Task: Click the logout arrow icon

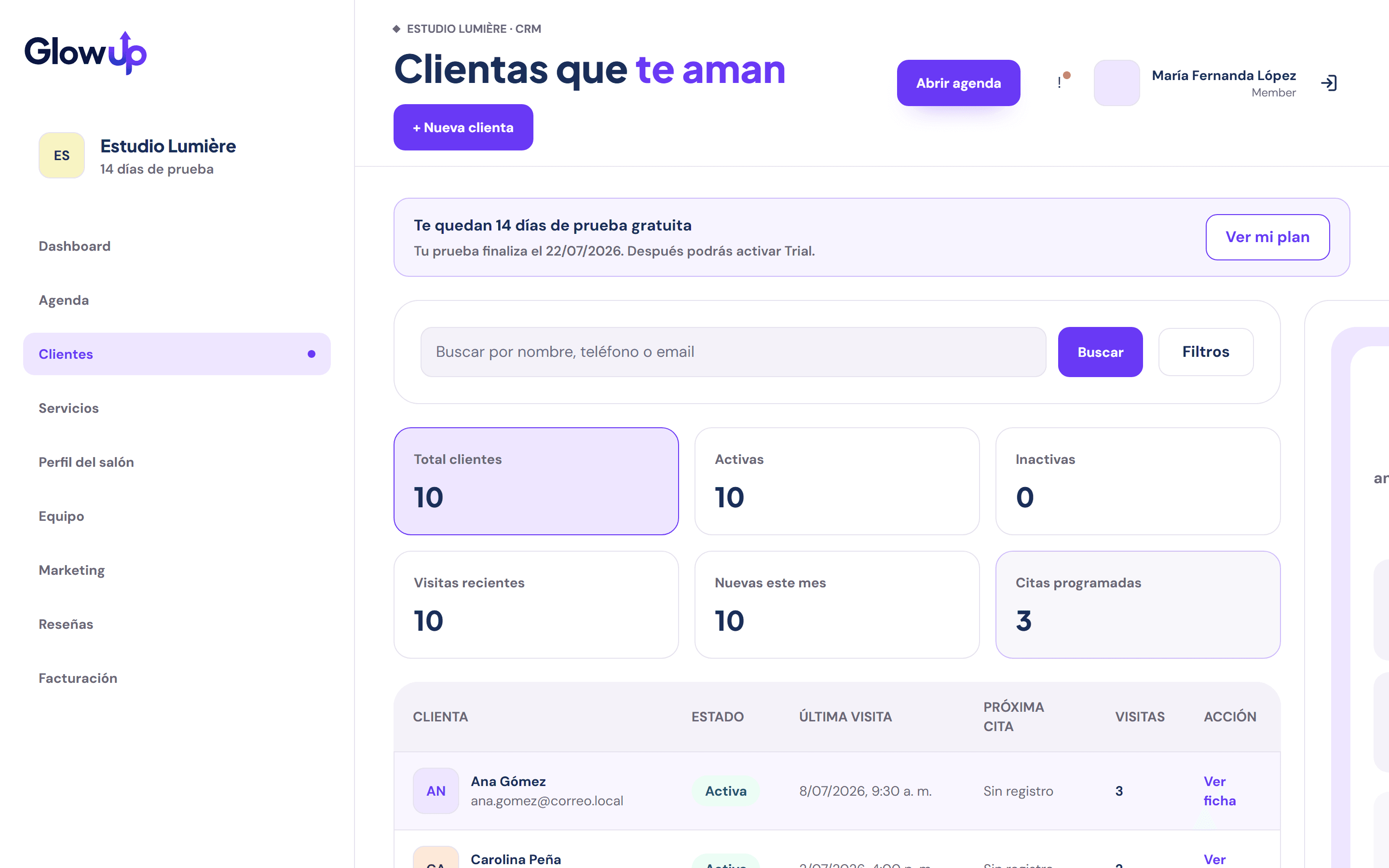Action: click(x=1329, y=83)
